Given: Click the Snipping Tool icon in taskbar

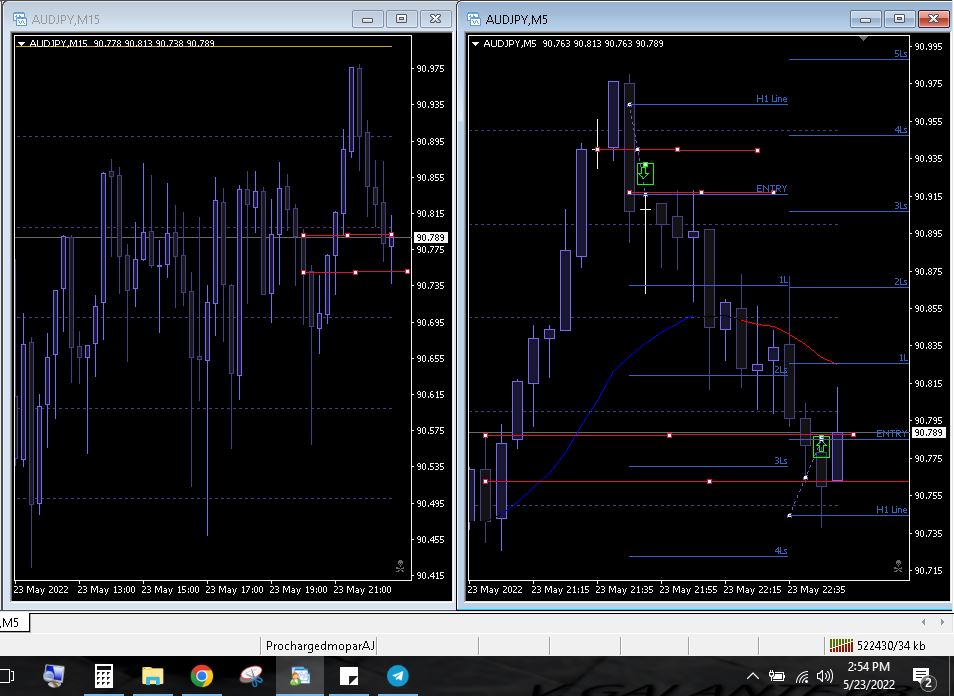Looking at the screenshot, I should click(251, 676).
